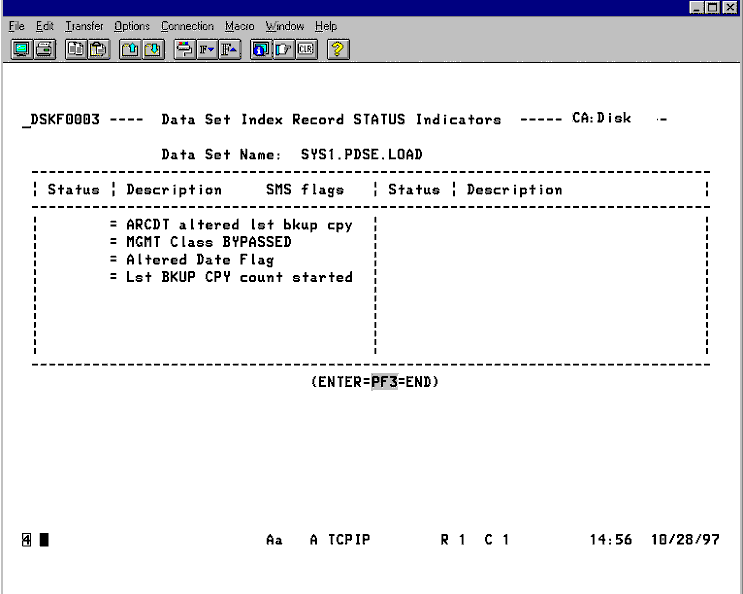This screenshot has width=743, height=594.
Task: Click the printer toolbar icon
Action: (x=45, y=49)
